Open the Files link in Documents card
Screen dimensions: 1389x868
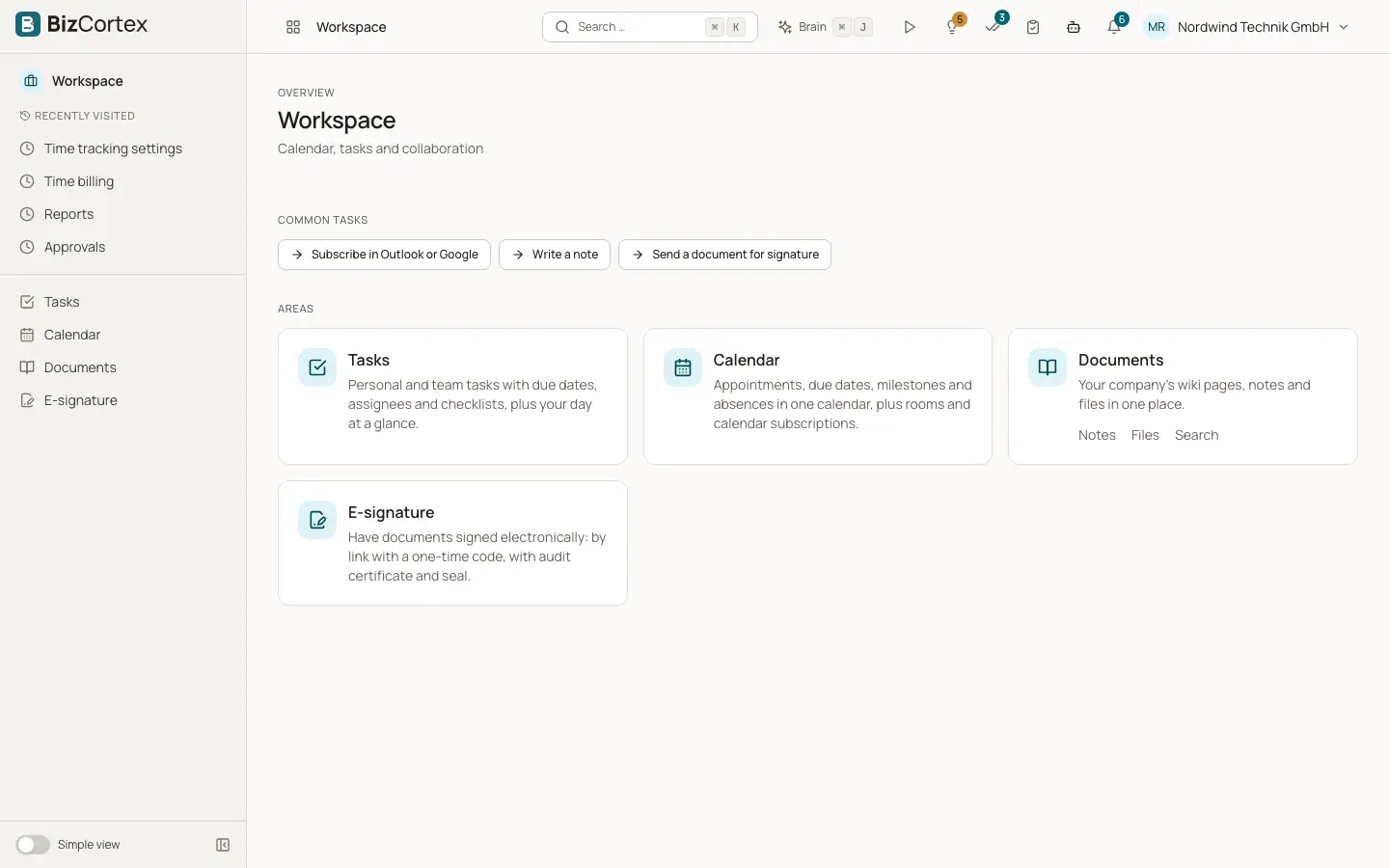pyautogui.click(x=1145, y=435)
